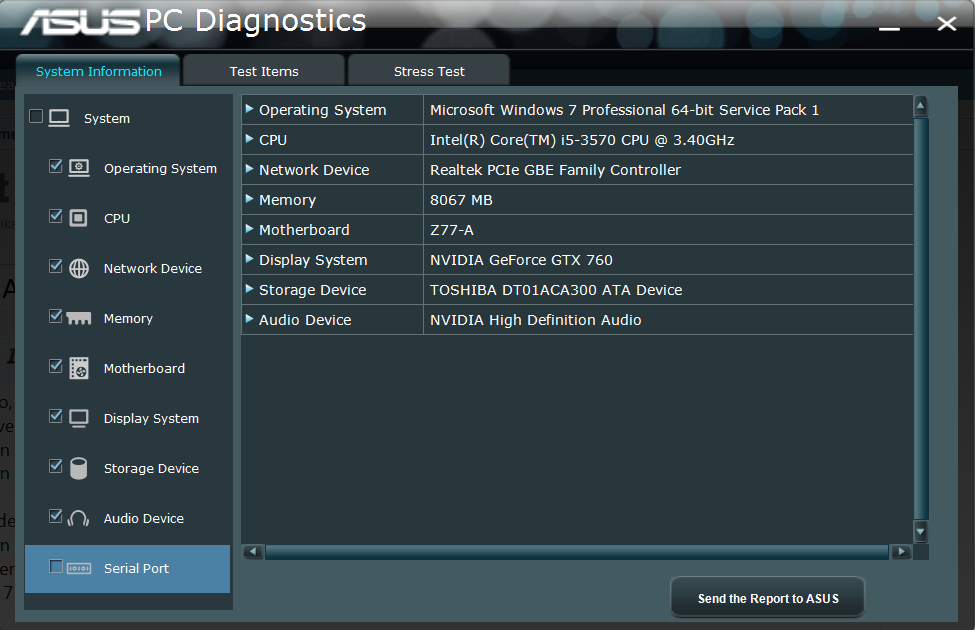This screenshot has height=630, width=975.
Task: Uncheck the CPU checkbox
Action: tap(56, 216)
